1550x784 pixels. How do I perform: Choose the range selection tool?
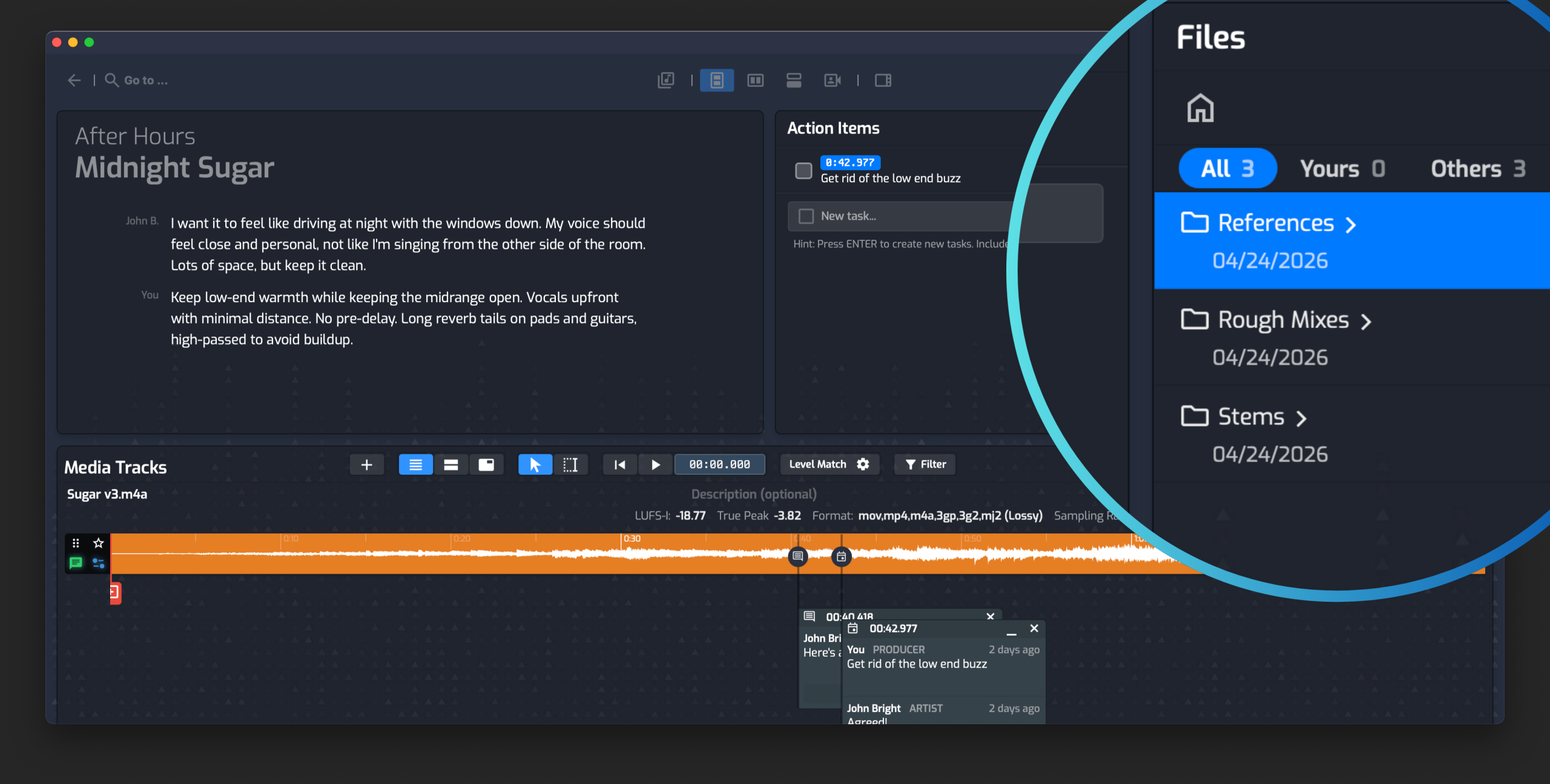point(570,465)
